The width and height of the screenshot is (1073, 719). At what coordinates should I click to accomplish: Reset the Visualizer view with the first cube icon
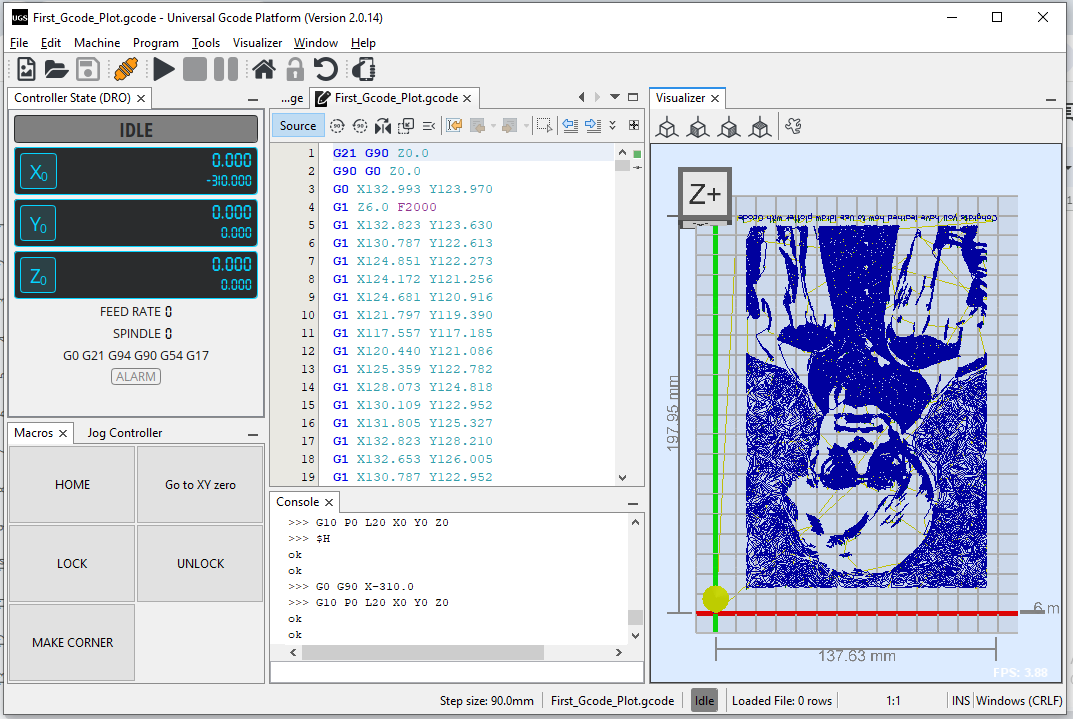pos(667,127)
